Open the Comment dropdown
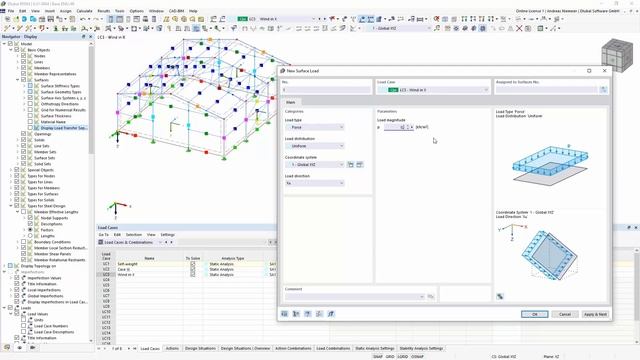Viewport: 640px width, 360px height. 355,297
